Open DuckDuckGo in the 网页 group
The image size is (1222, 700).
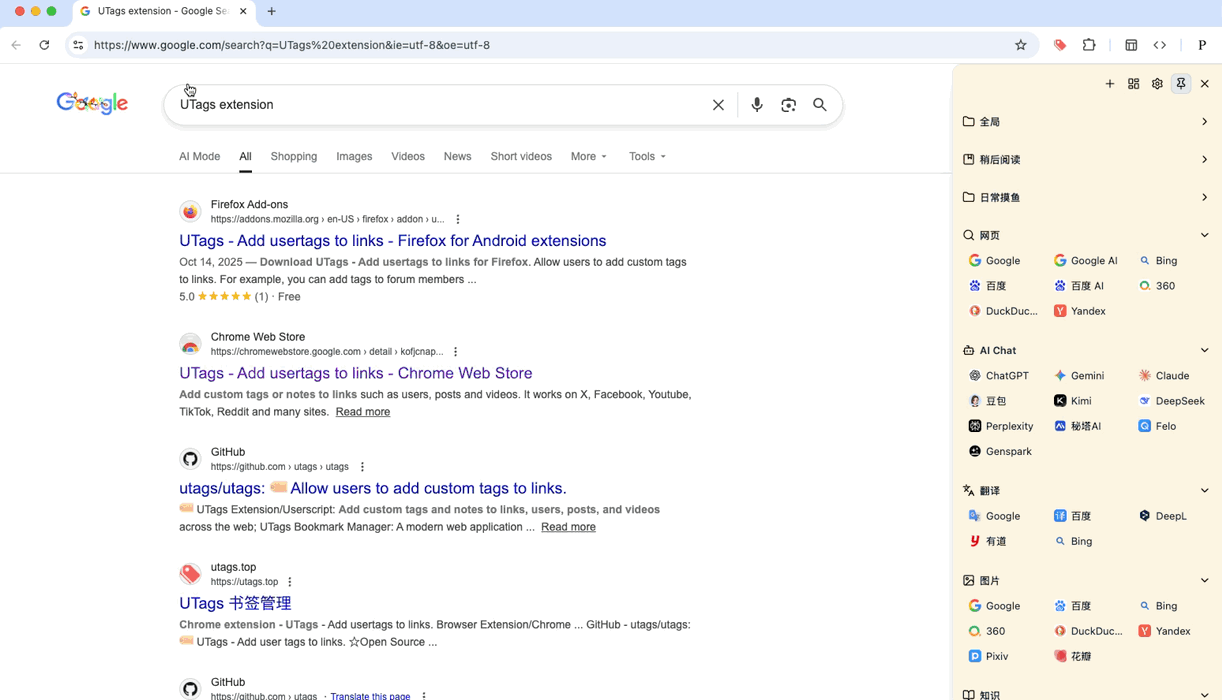click(1003, 311)
